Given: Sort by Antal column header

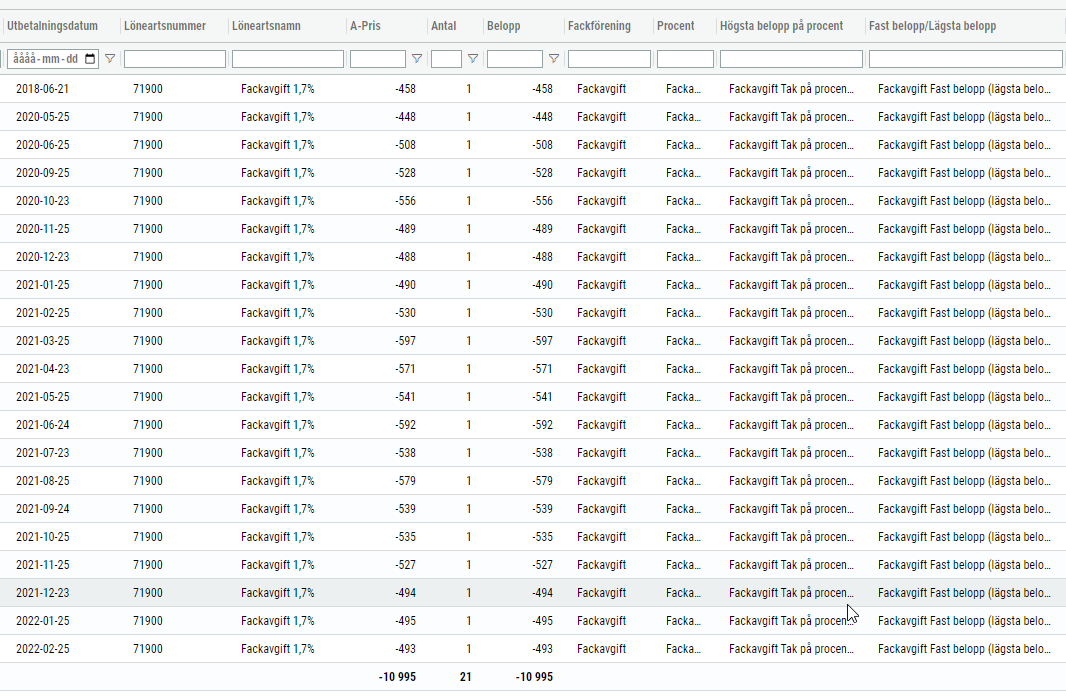Looking at the screenshot, I should click(443, 26).
